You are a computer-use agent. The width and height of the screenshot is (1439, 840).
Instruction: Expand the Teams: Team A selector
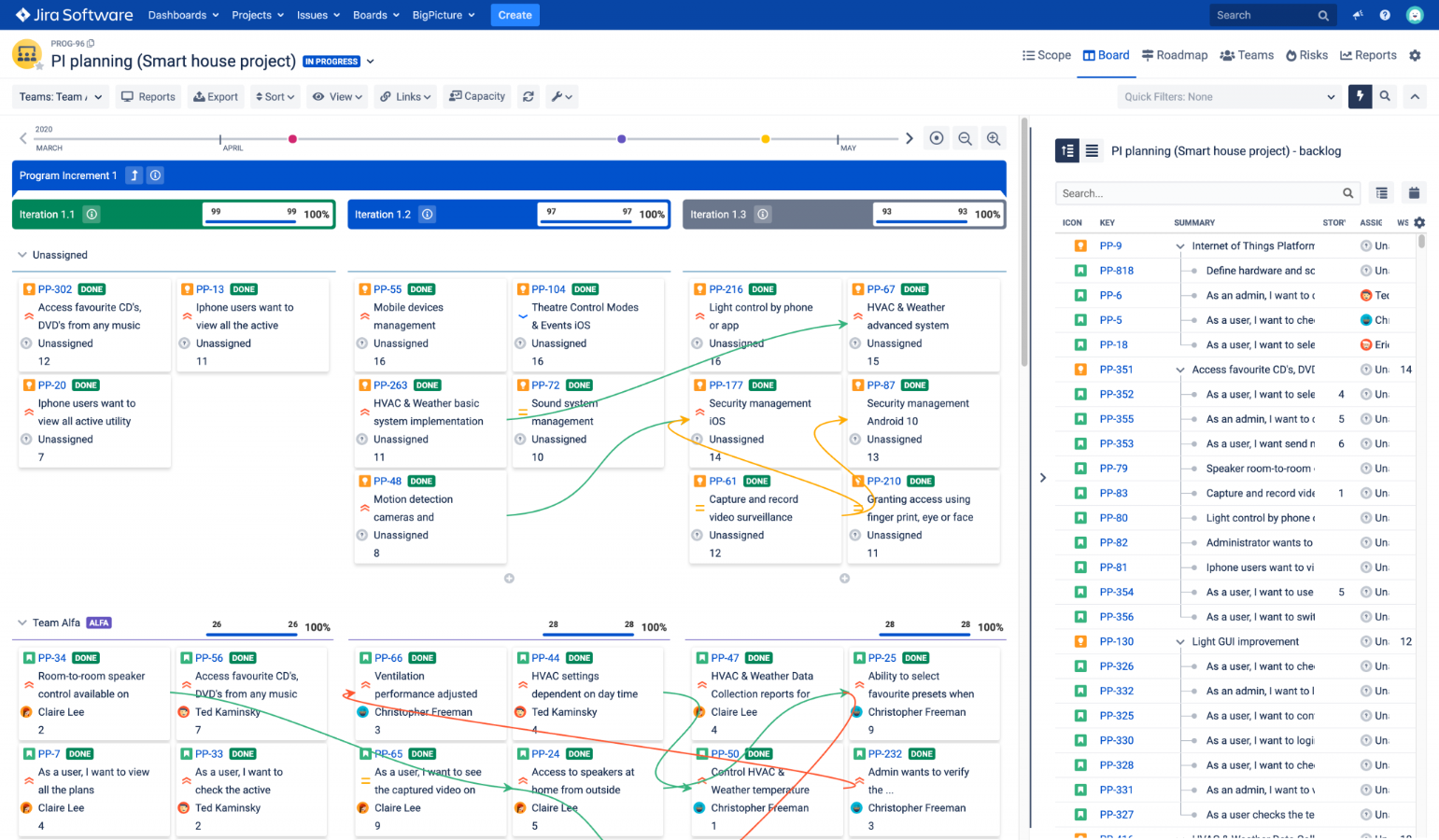coord(60,96)
